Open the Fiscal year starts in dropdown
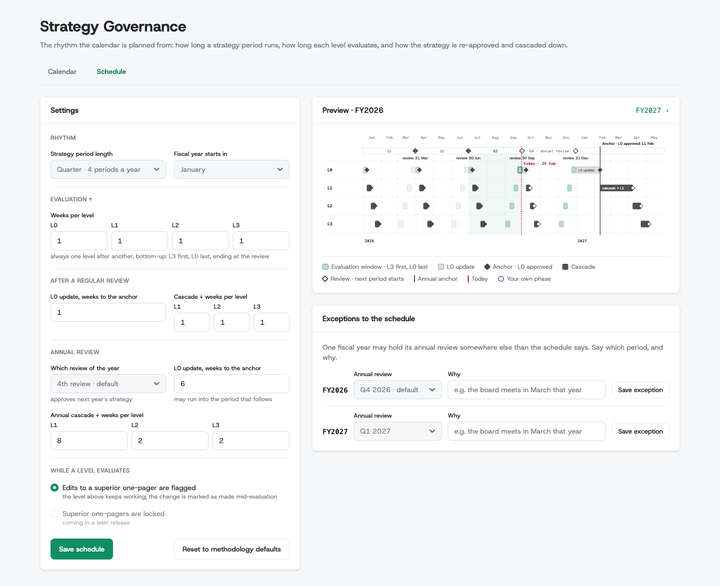 click(231, 169)
